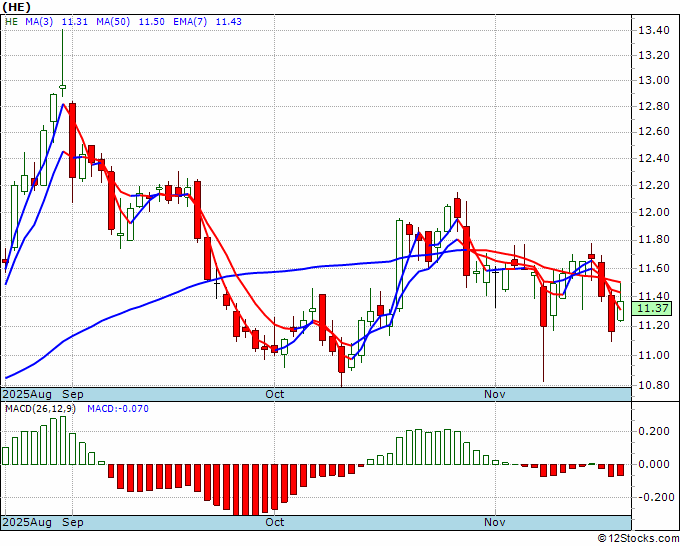Viewport: 680px width, 546px height.
Task: Click the Oct label on MACD axis
Action: click(x=275, y=522)
